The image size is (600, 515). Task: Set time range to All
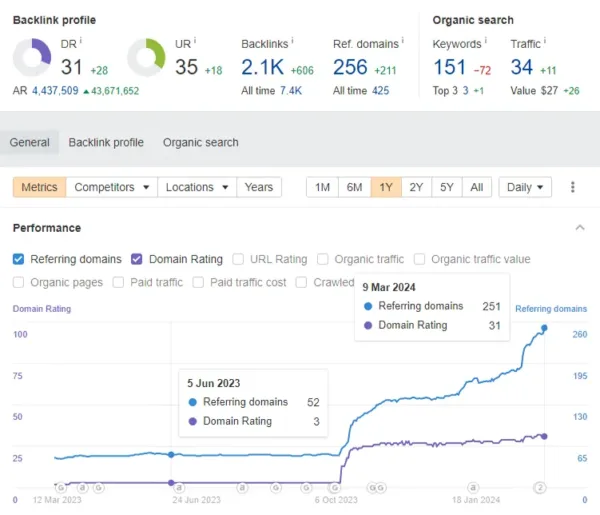coord(477,187)
